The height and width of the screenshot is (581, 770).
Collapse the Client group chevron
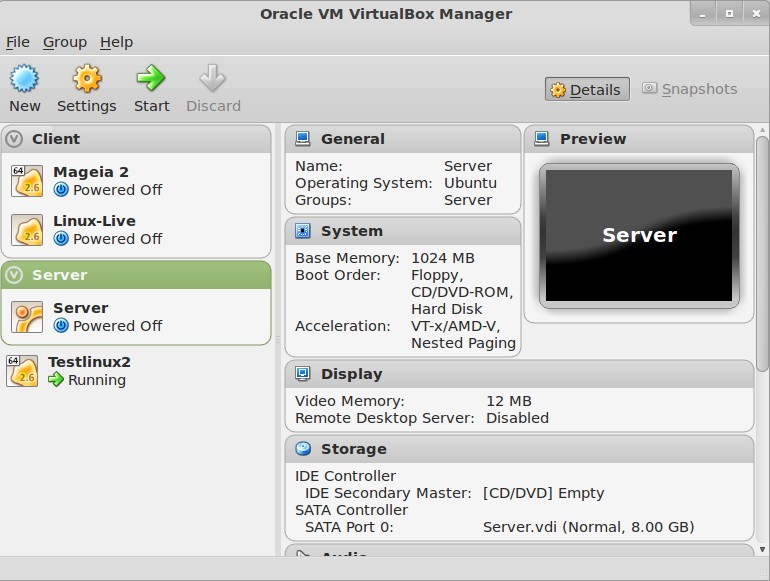coord(14,139)
